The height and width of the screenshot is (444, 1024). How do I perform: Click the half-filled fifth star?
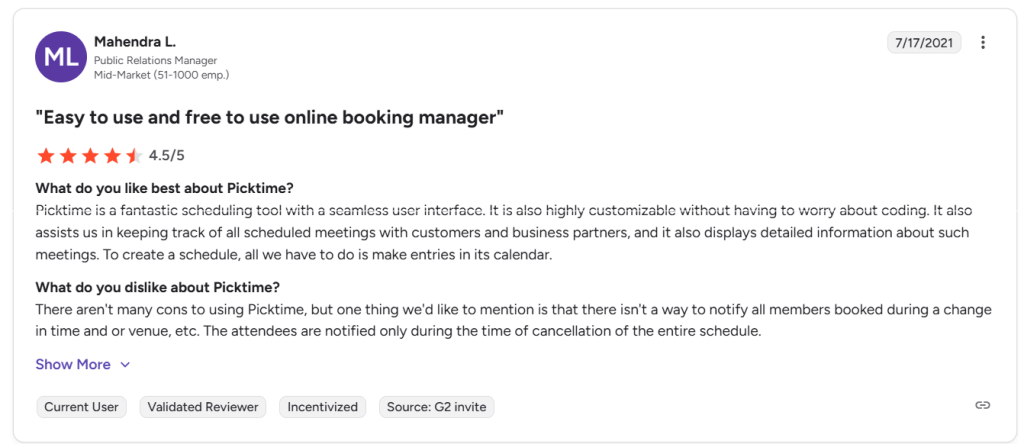[x=134, y=156]
